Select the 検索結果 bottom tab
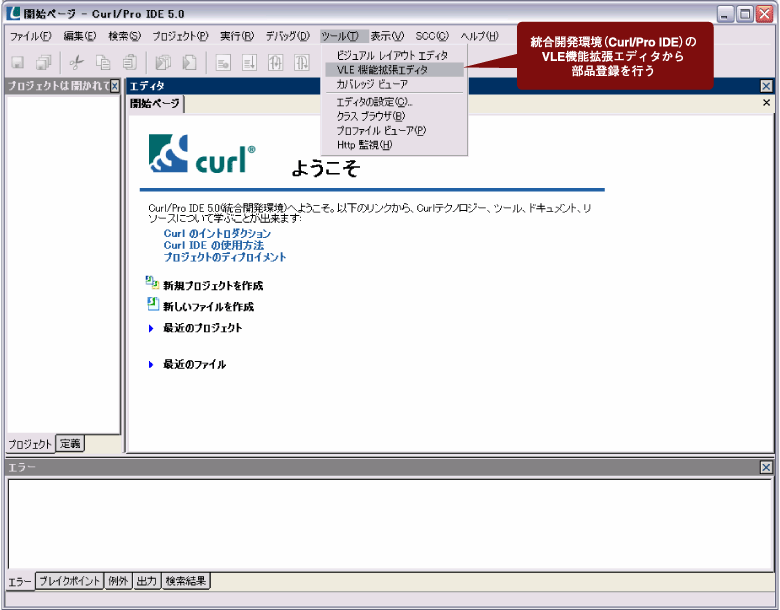 tap(186, 581)
